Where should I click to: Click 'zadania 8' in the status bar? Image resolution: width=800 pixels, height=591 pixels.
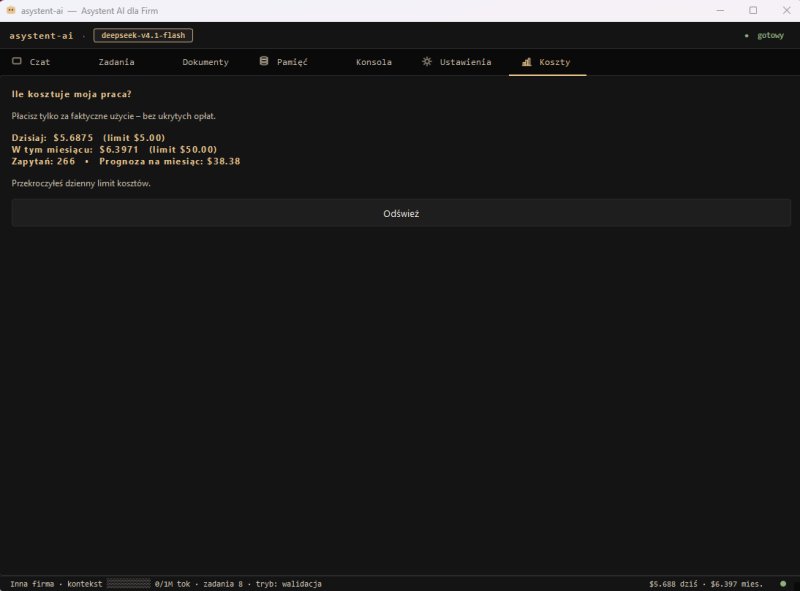223,583
